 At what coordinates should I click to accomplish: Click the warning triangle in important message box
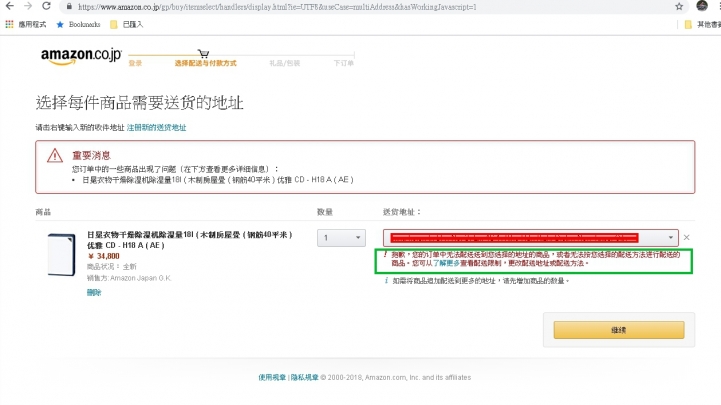click(55, 155)
